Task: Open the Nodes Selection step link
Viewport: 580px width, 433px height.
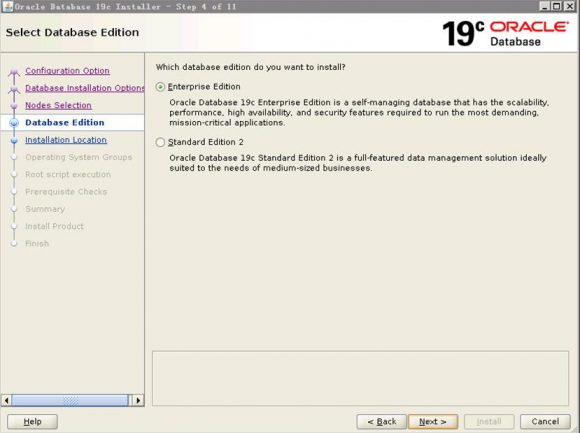Action: tap(58, 105)
